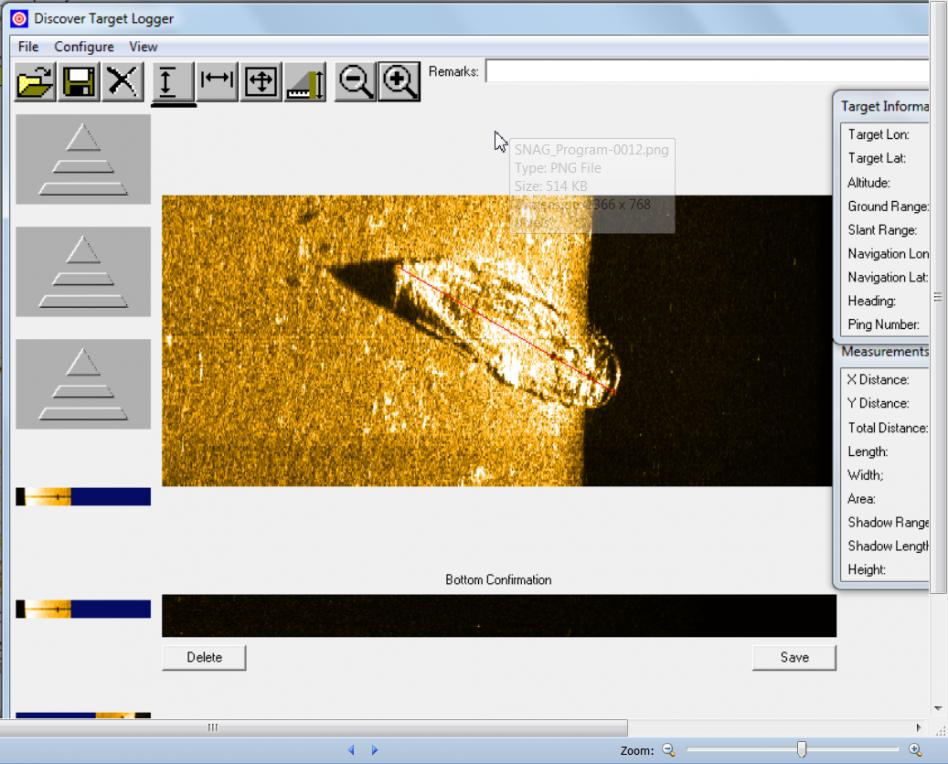Viewport: 948px width, 764px height.
Task: Select the first pyramid target thumbnail
Action: pos(83,159)
